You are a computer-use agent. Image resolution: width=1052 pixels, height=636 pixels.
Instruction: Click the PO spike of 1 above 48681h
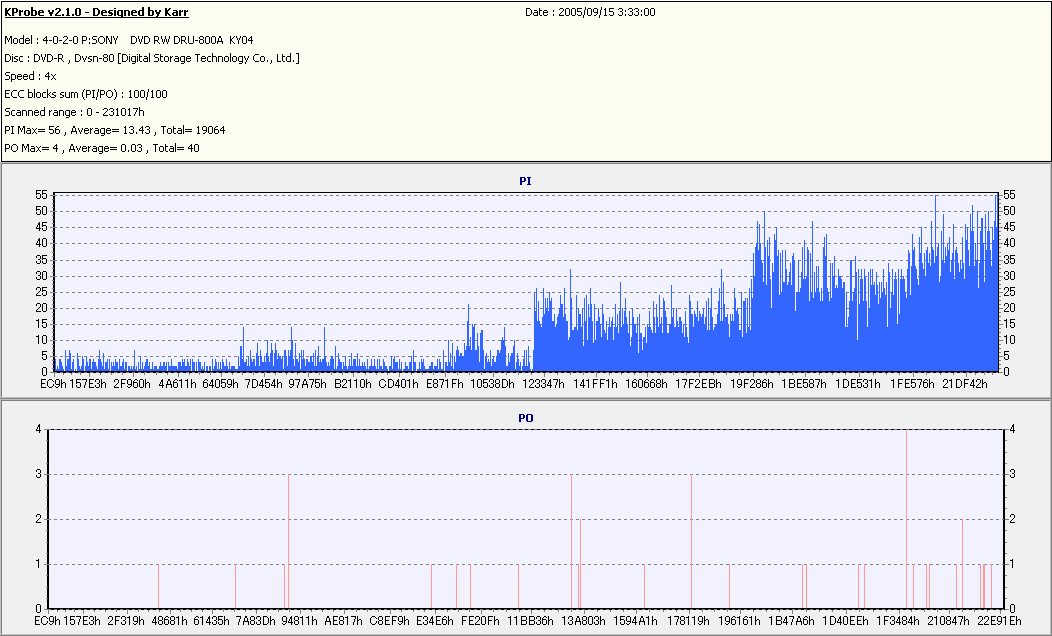click(x=158, y=586)
